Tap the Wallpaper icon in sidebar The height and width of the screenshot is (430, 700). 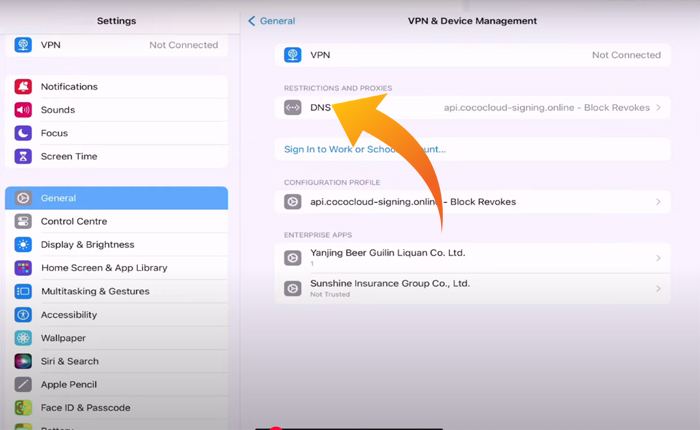[x=23, y=338]
